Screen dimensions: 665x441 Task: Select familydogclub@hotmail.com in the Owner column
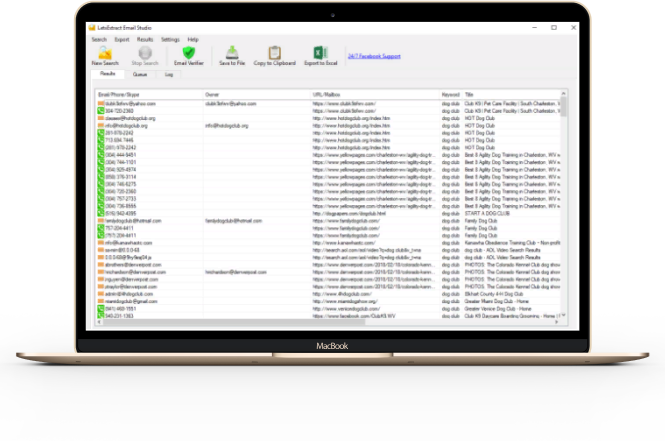[x=234, y=220]
